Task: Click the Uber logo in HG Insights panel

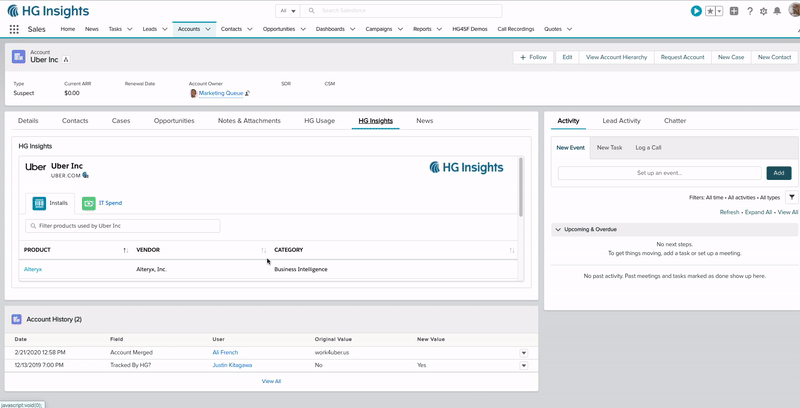Action: 36,167
